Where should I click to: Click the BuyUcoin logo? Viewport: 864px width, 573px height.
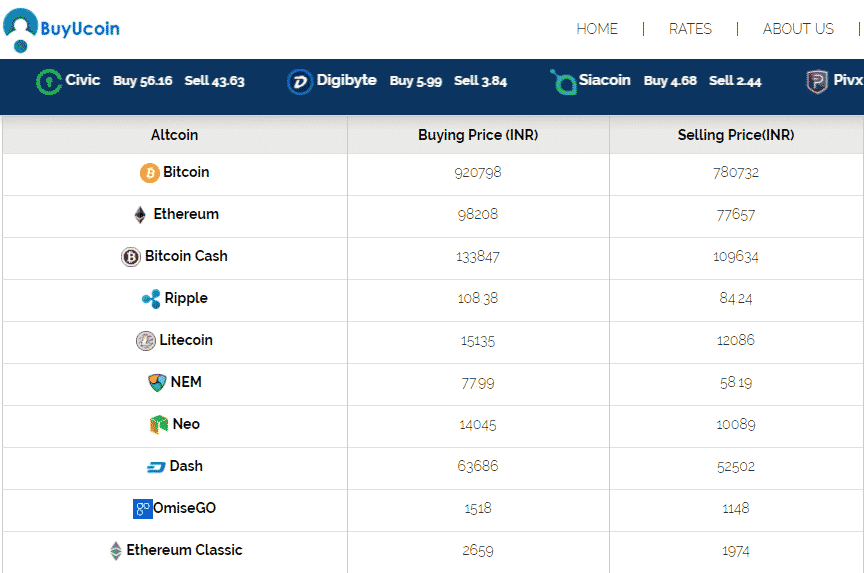pos(61,29)
